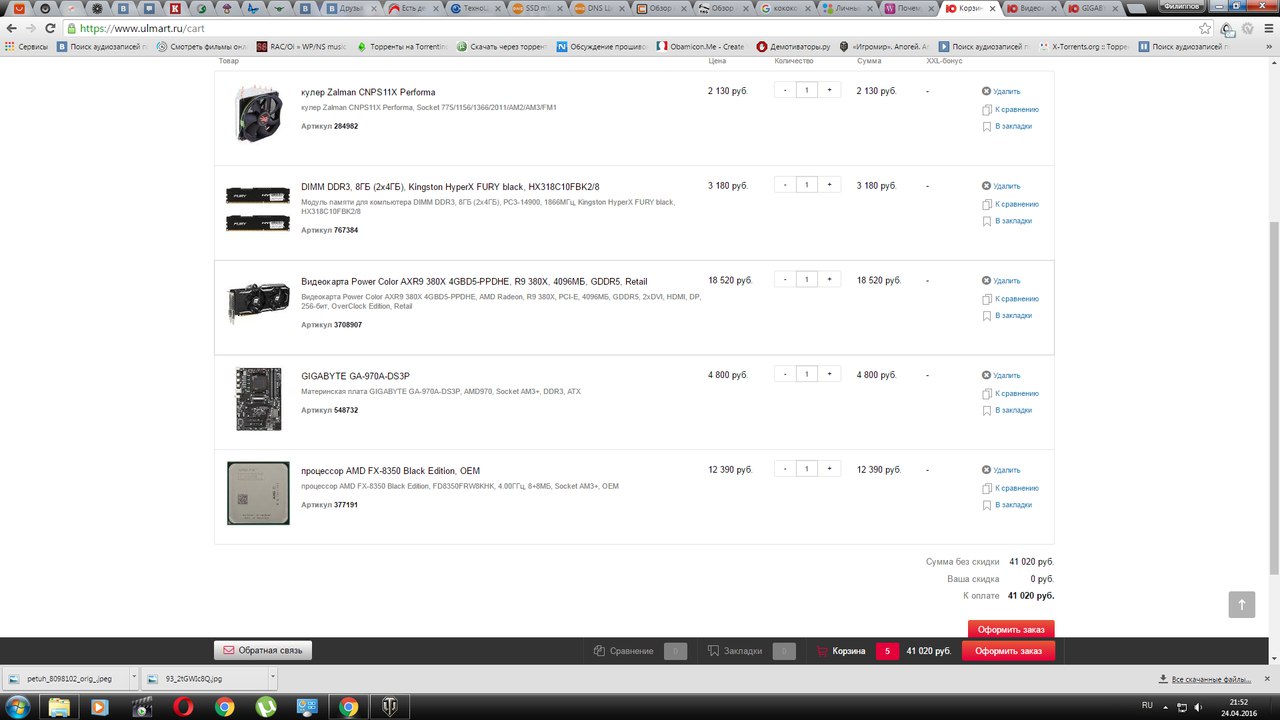Switch to the DNS browser tab
The height and width of the screenshot is (720, 1280).
click(602, 8)
